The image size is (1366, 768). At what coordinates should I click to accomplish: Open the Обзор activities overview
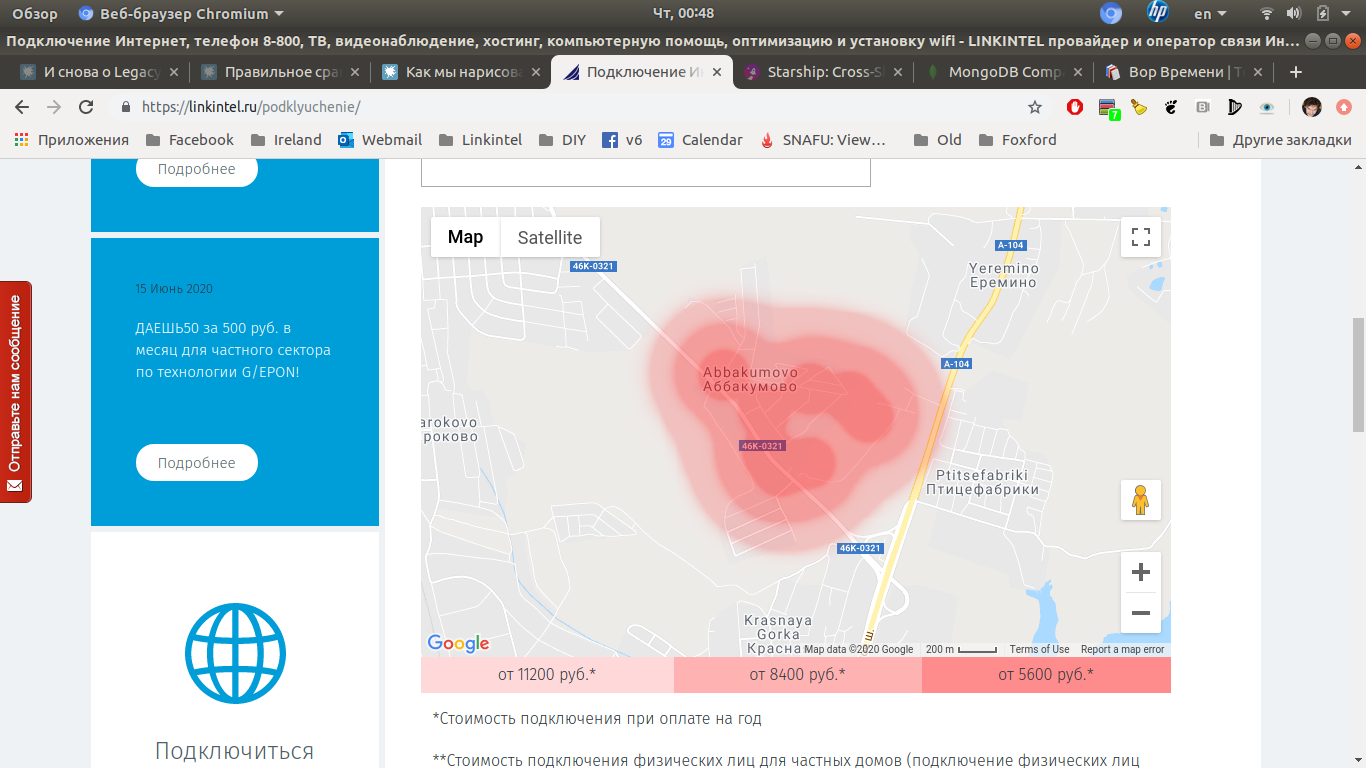pos(35,13)
